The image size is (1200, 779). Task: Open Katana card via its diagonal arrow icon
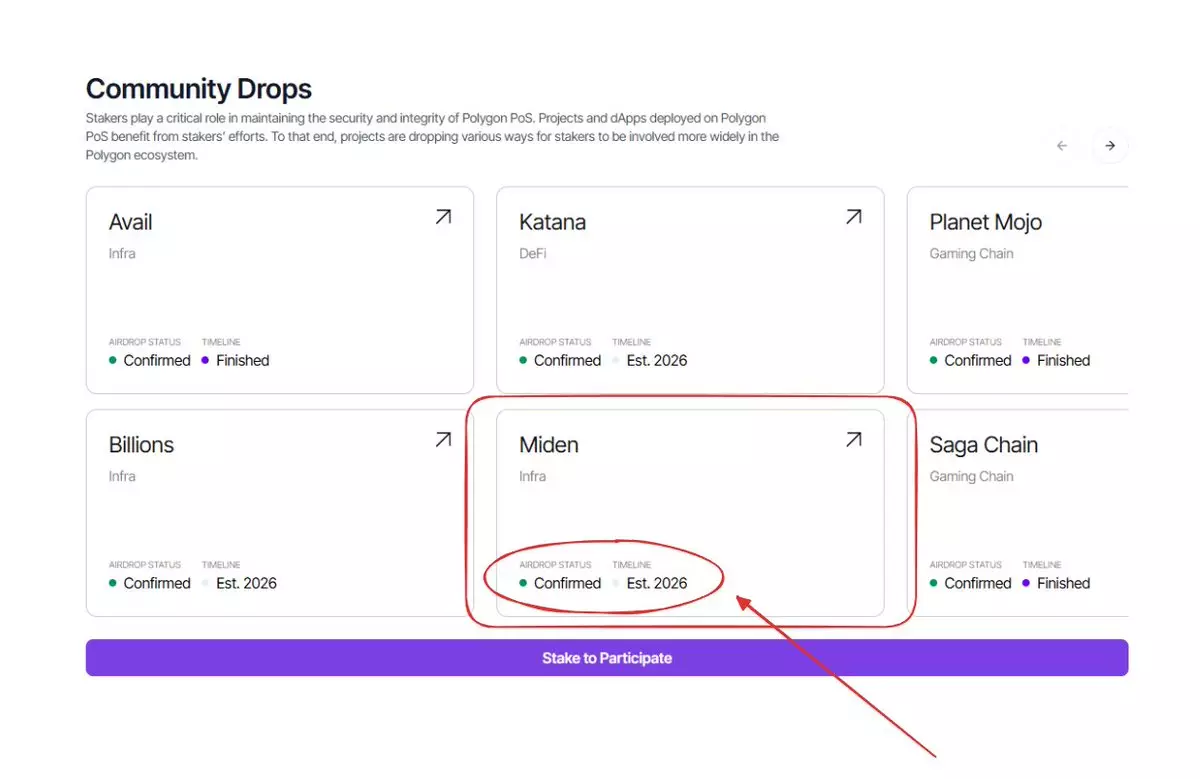tap(853, 217)
